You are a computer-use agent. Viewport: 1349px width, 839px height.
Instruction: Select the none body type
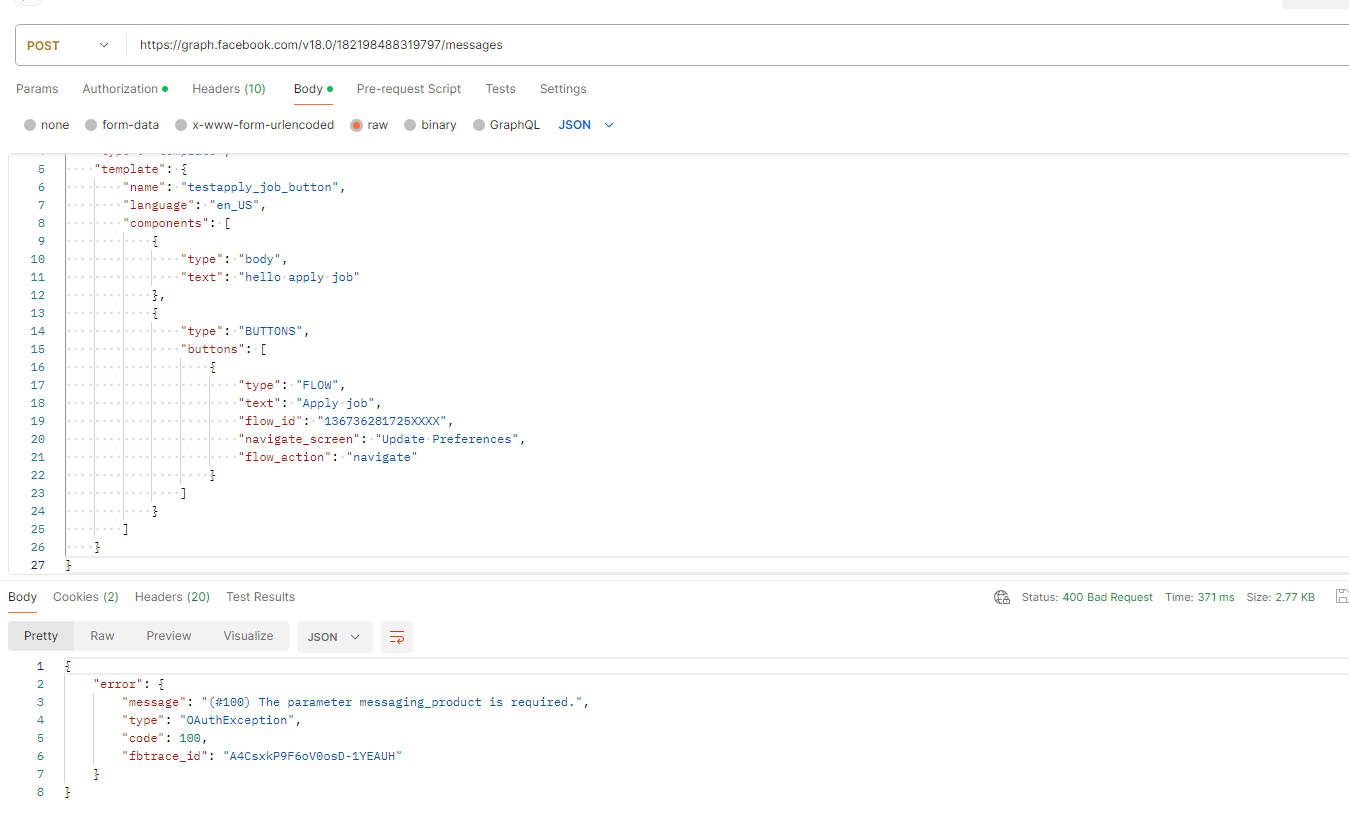47,125
